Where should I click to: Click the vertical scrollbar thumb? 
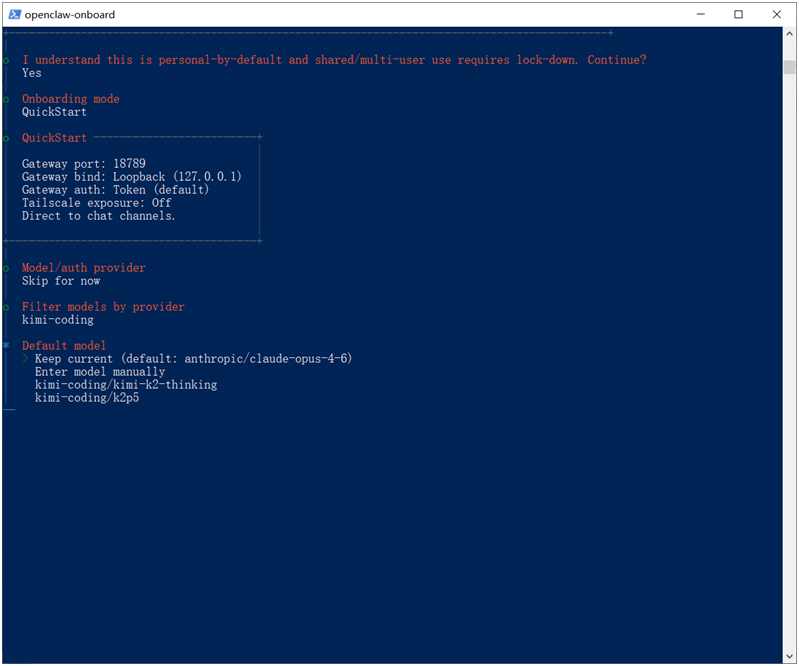point(789,67)
